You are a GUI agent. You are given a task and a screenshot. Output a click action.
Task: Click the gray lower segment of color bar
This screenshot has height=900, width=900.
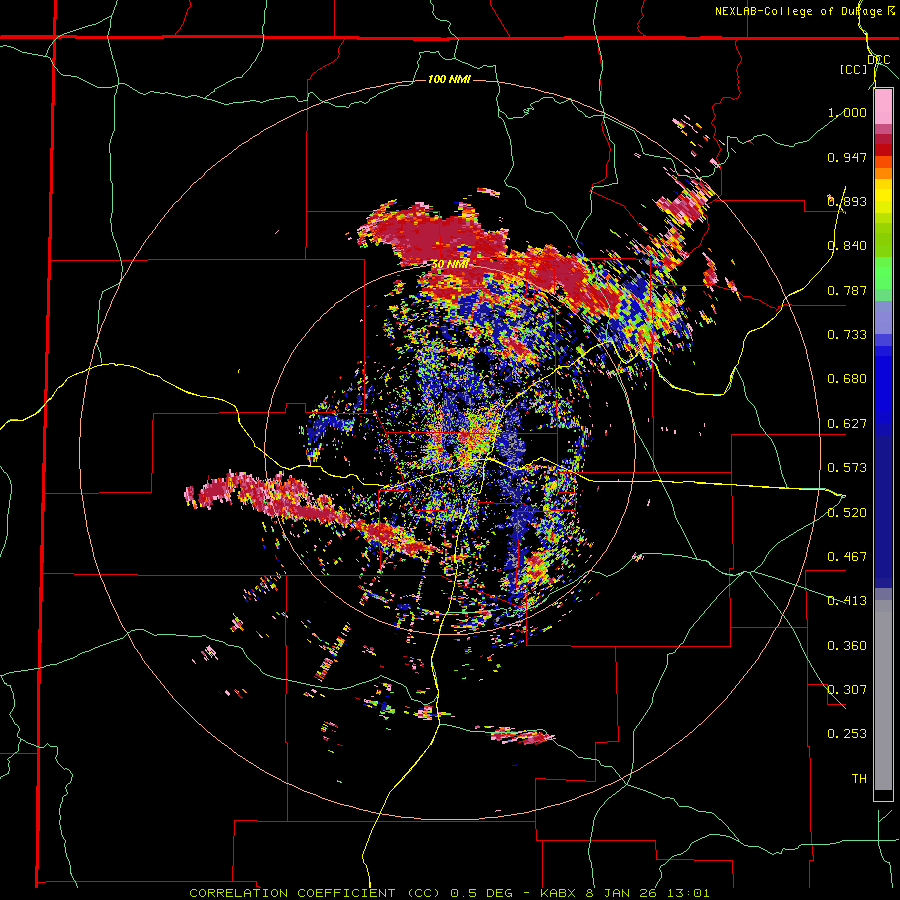(x=883, y=695)
